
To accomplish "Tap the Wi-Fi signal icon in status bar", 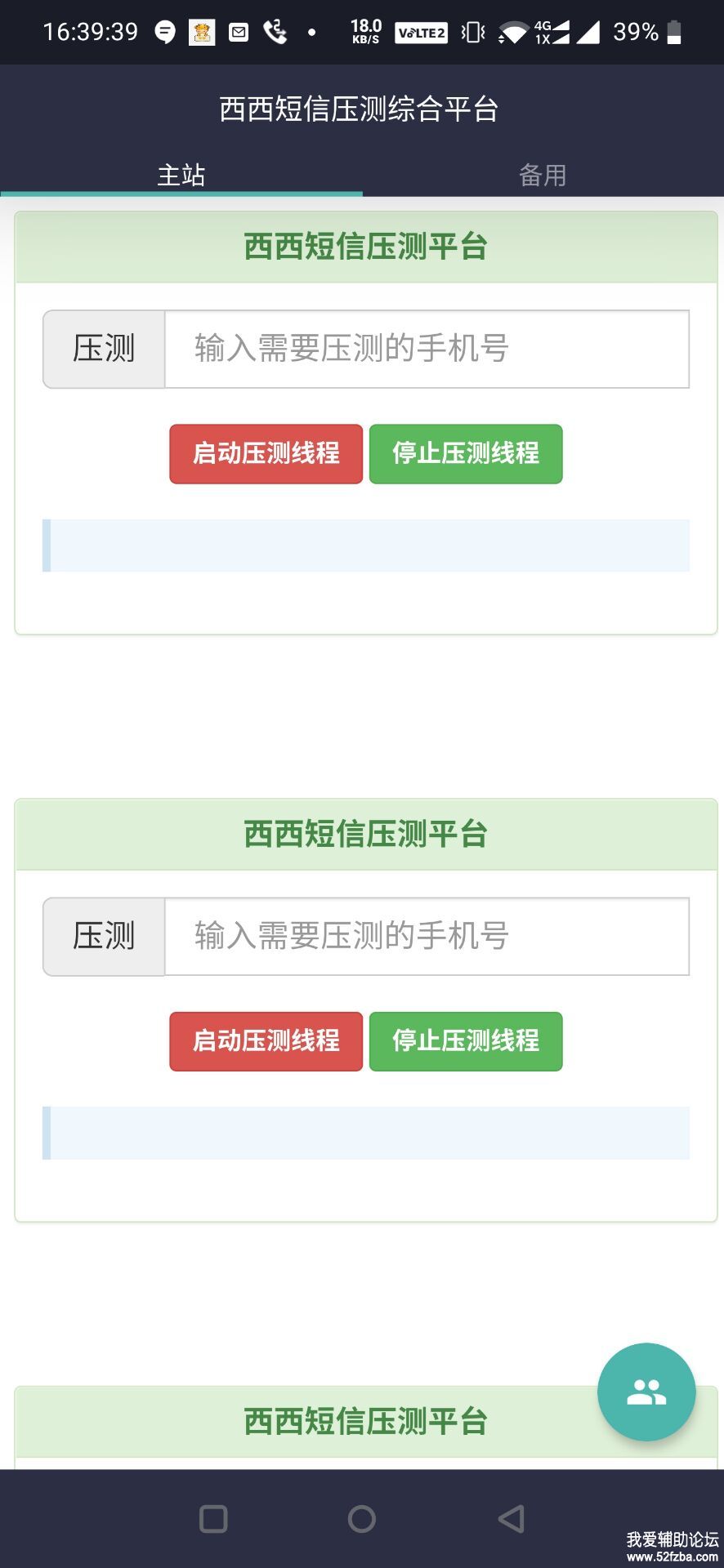I will point(512,33).
